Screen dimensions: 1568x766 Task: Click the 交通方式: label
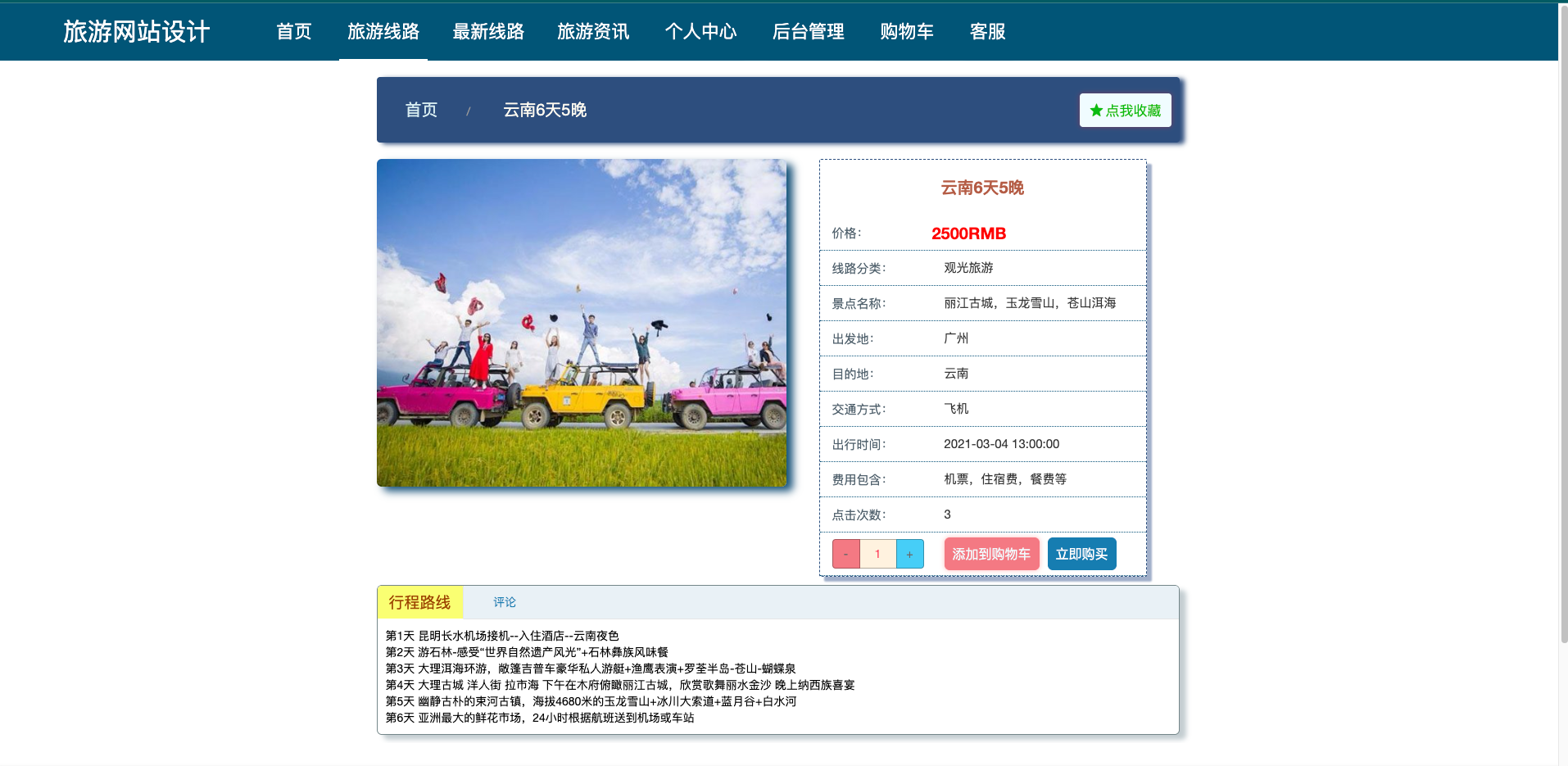pyautogui.click(x=859, y=410)
